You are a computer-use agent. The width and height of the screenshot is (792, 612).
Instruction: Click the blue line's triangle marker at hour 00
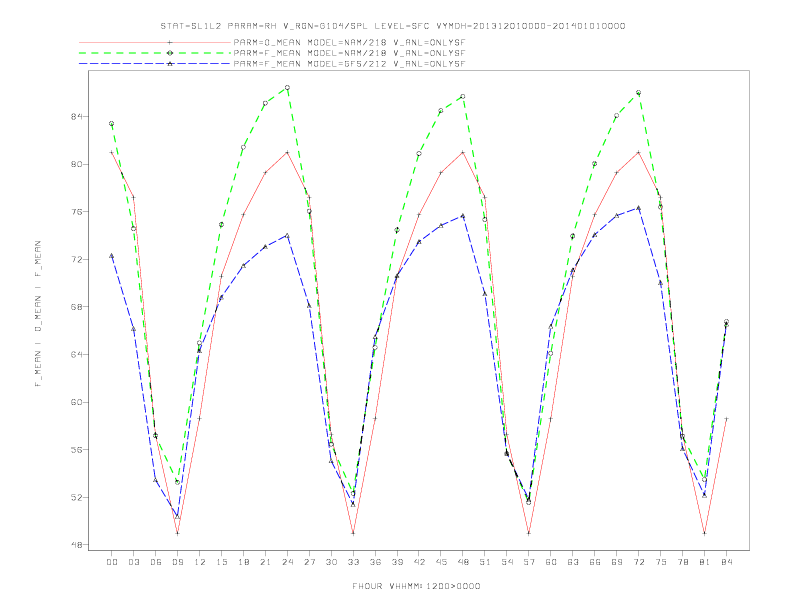[112, 256]
